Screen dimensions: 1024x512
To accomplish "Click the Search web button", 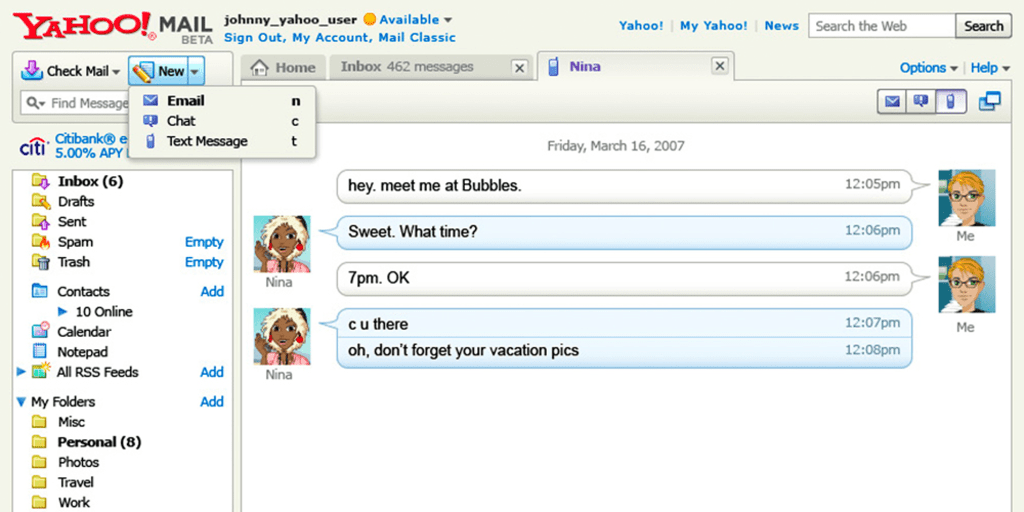I will (x=983, y=26).
